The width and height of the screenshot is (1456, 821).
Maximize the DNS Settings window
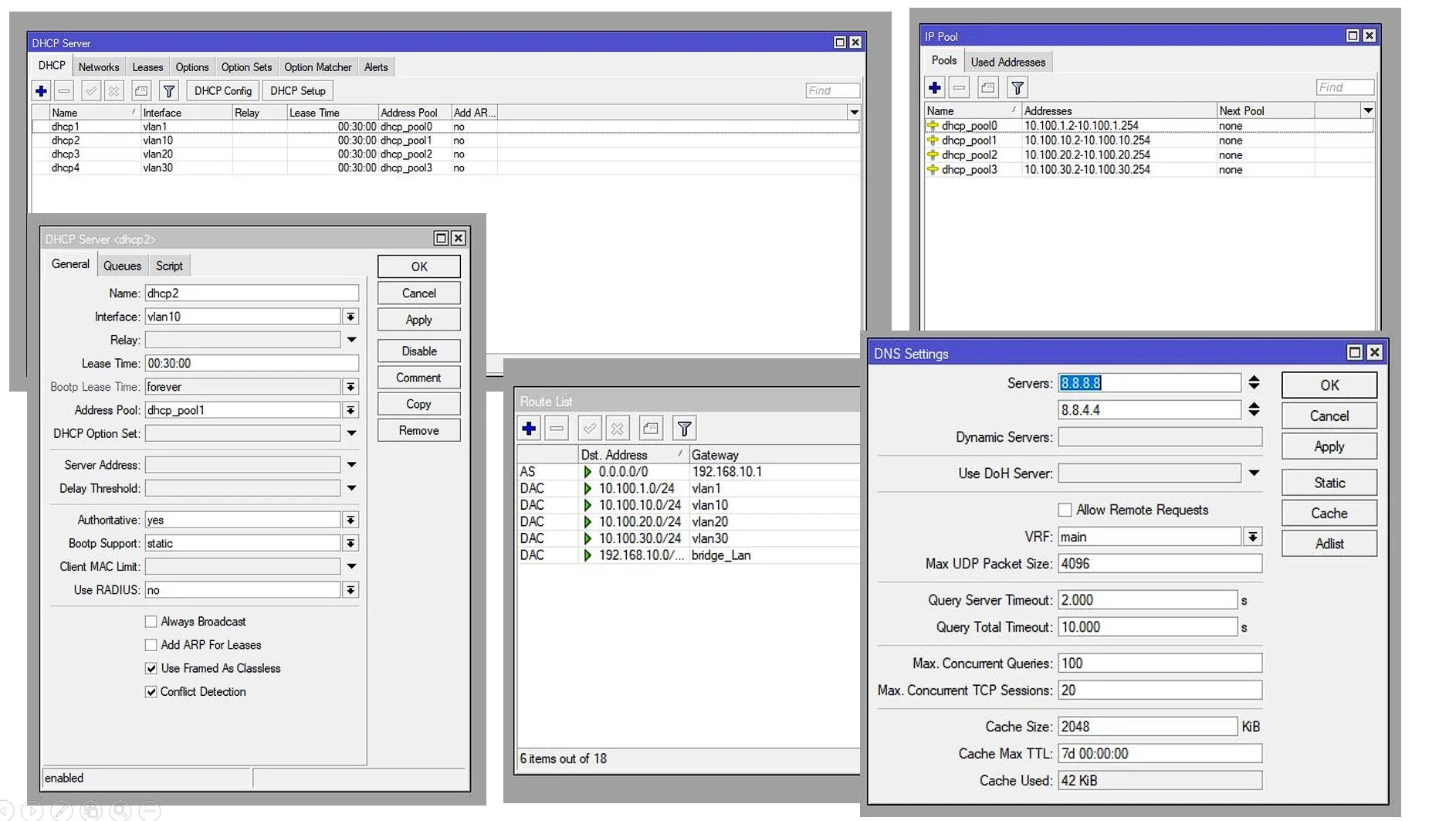pyautogui.click(x=1355, y=353)
